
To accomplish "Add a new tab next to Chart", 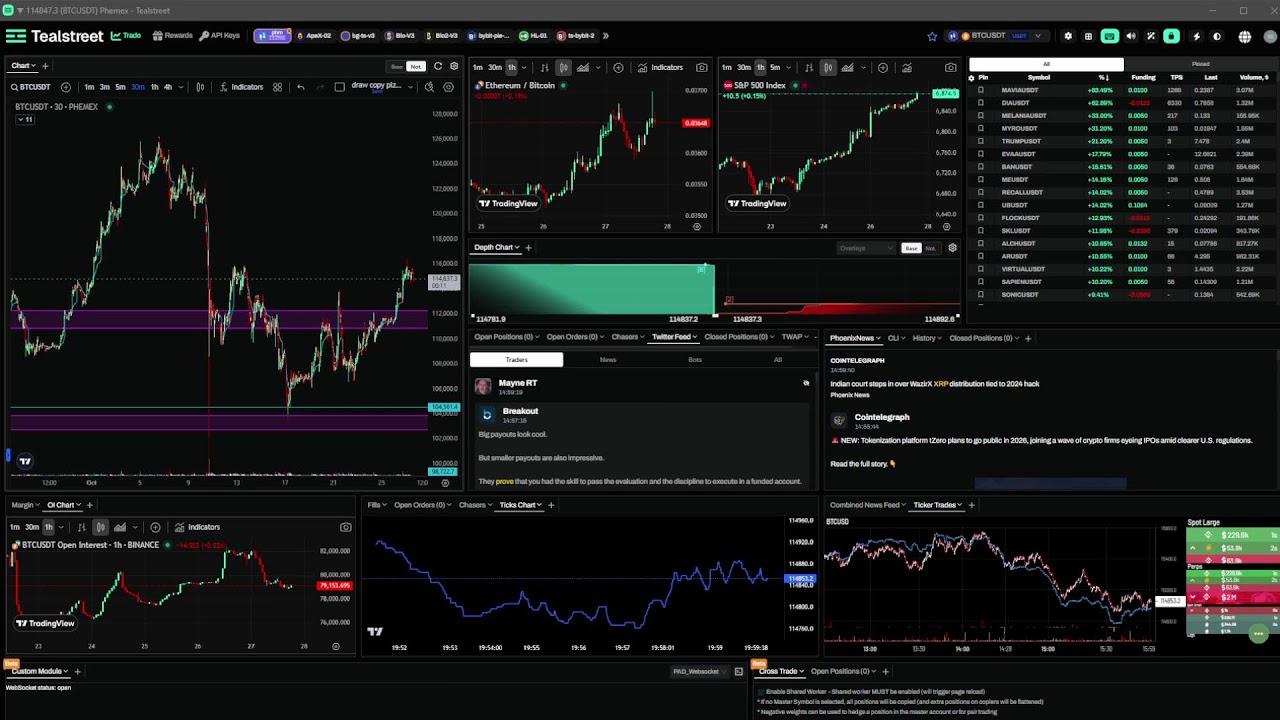I will (45, 66).
